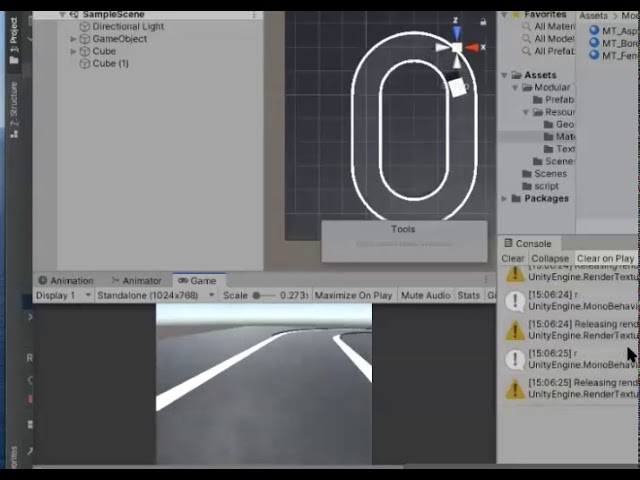The height and width of the screenshot is (480, 640).
Task: Toggle Maximize On Play in Game view
Action: [353, 296]
